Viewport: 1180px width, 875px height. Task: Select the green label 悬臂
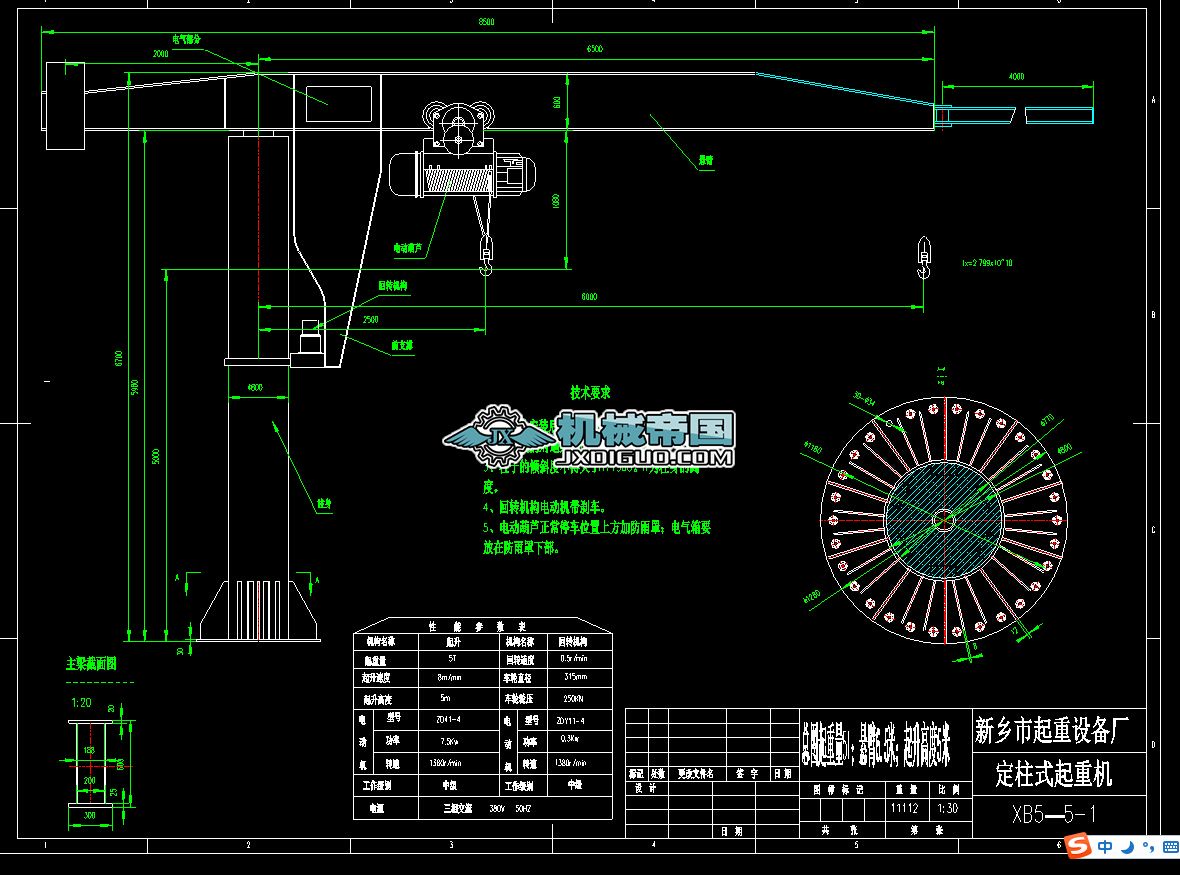(706, 160)
